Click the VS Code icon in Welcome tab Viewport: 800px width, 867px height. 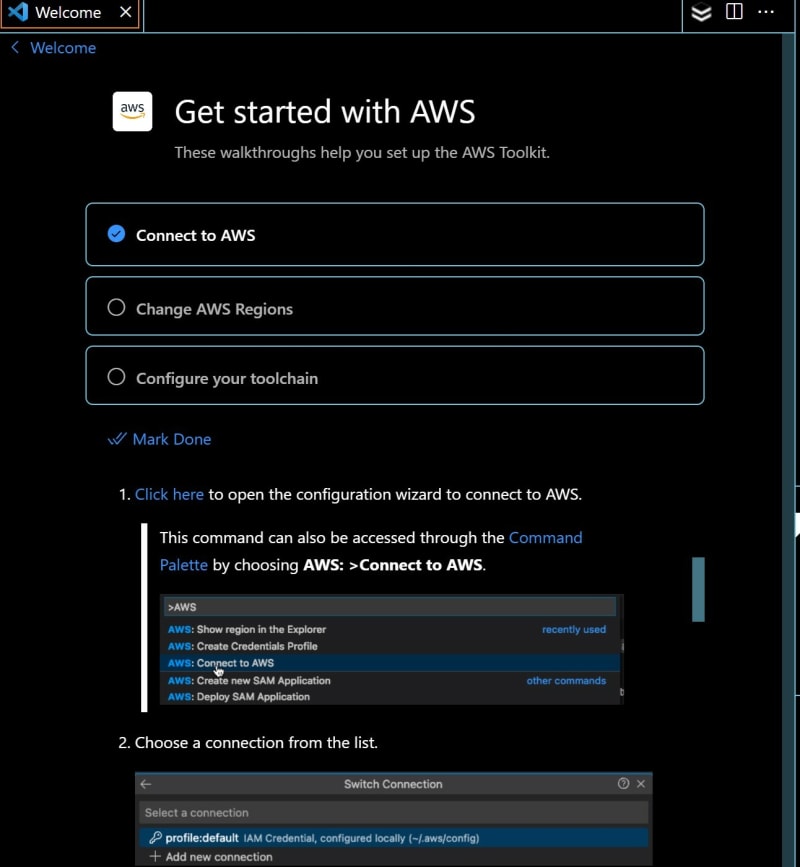18,12
